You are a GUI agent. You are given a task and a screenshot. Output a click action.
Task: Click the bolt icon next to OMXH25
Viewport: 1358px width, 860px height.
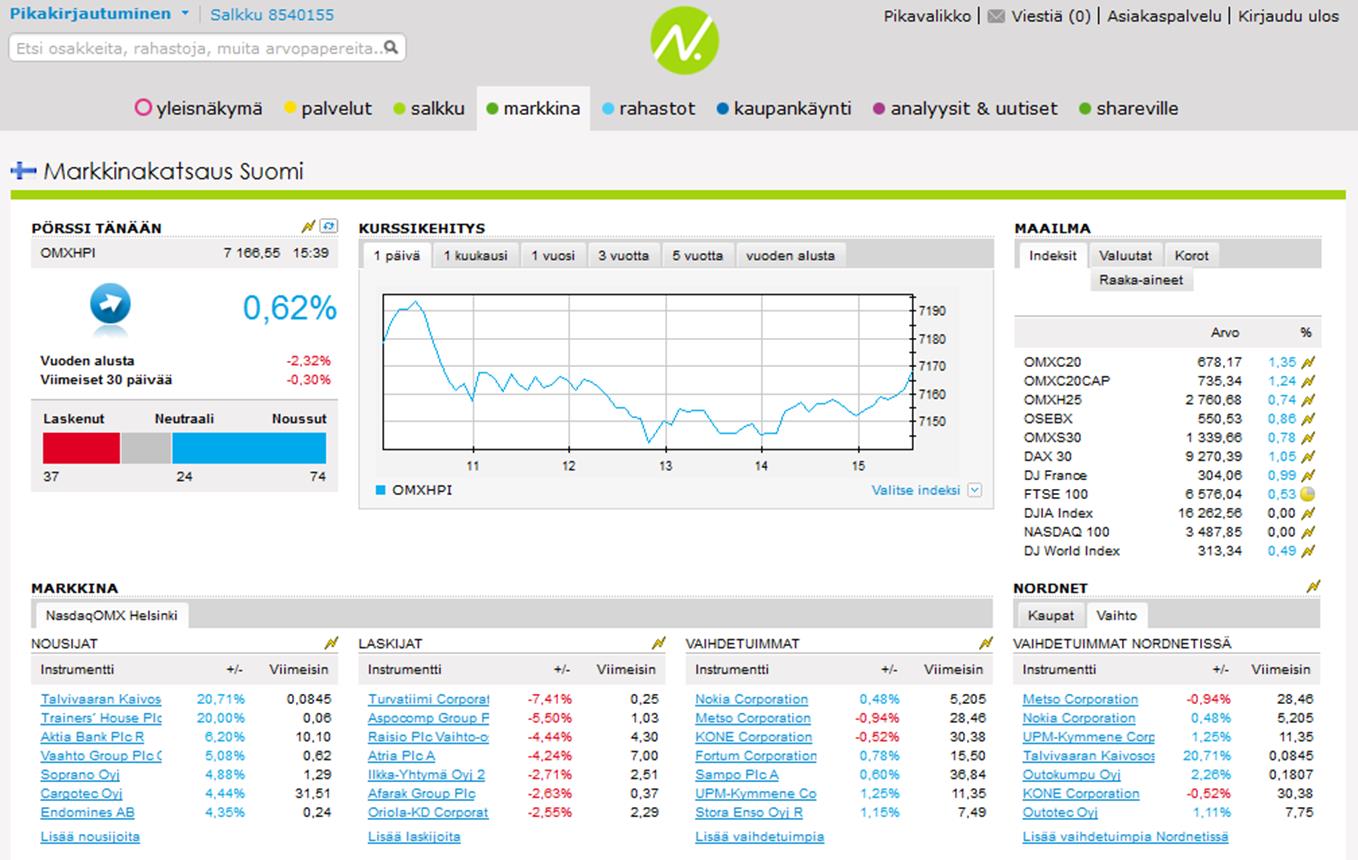(1308, 400)
